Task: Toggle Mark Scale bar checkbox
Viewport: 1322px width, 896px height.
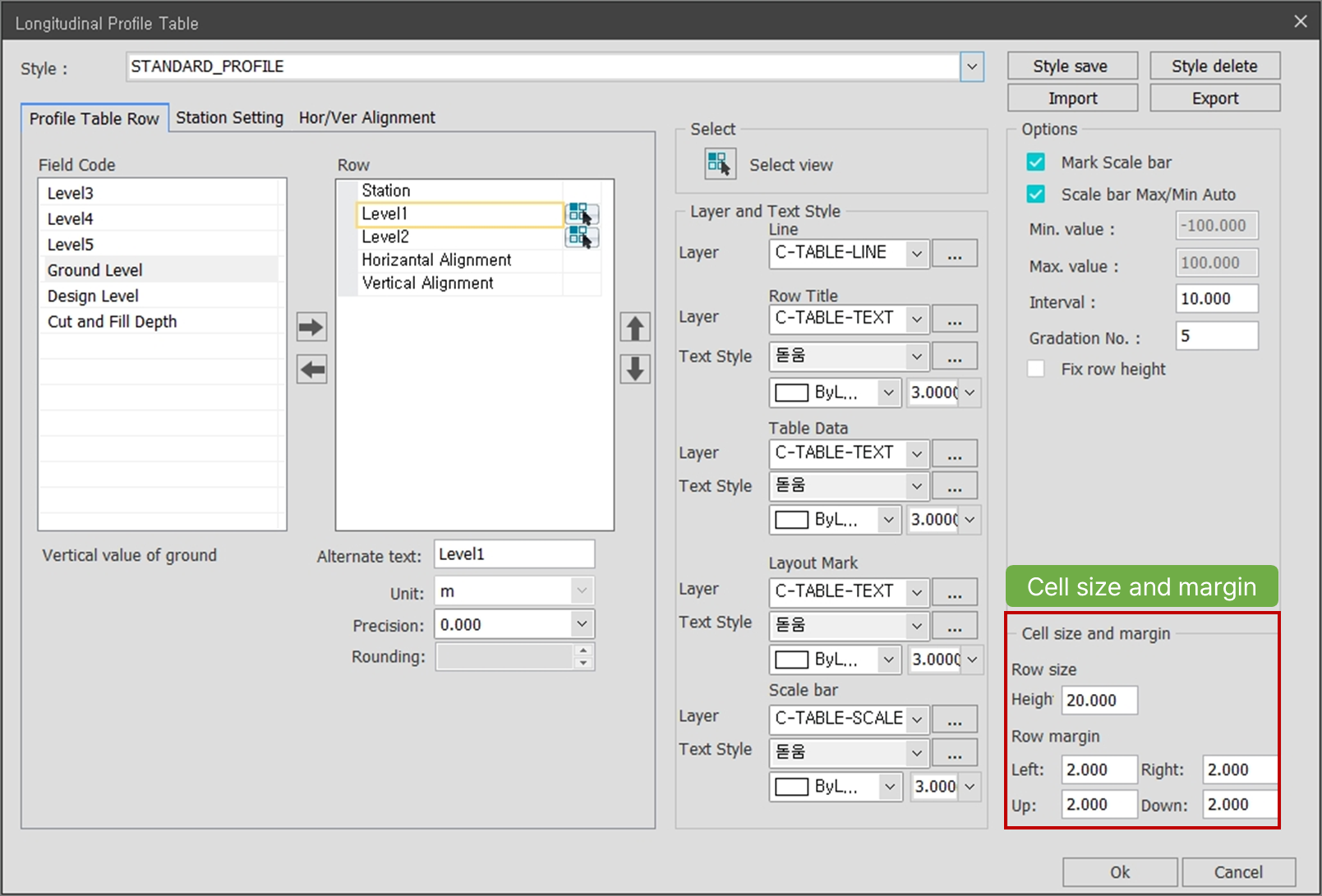Action: 1036,162
